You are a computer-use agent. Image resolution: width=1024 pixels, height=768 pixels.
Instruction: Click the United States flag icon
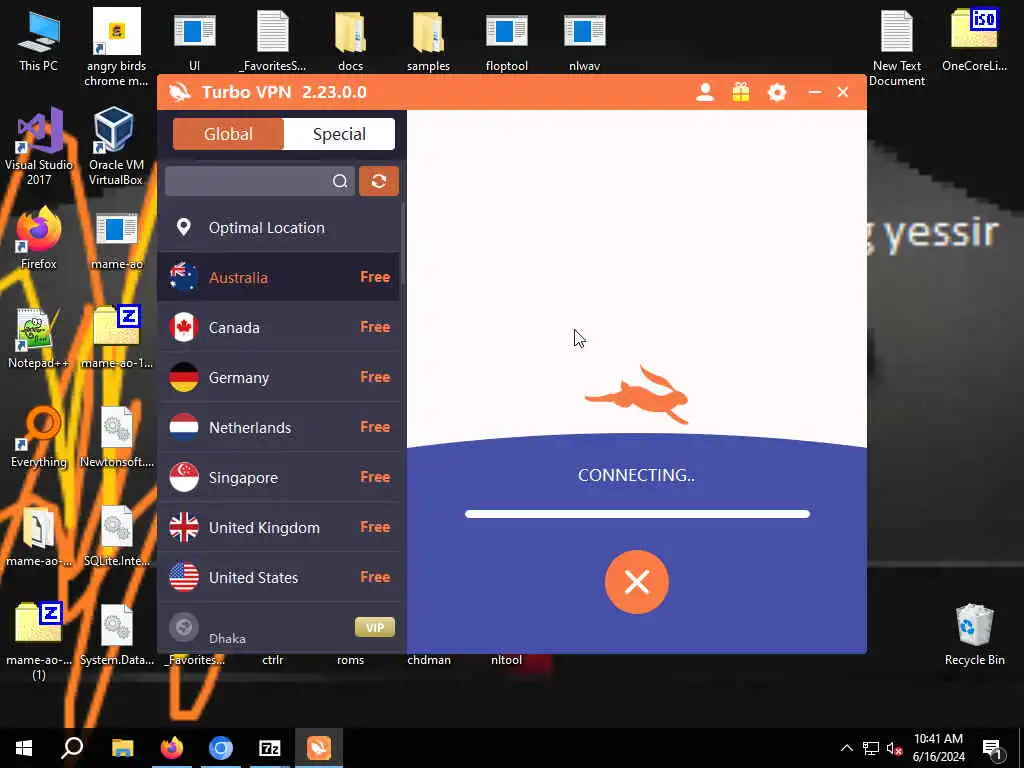click(184, 577)
